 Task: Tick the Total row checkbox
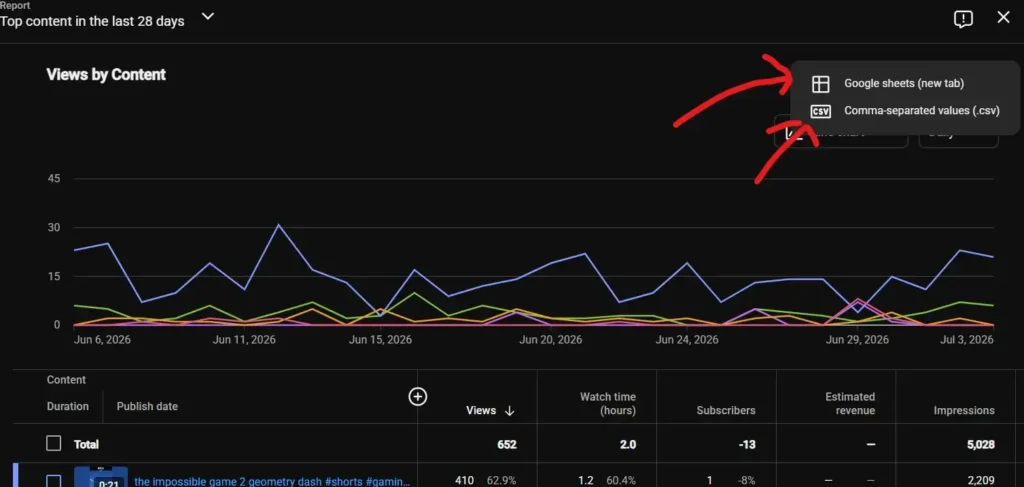tap(54, 443)
